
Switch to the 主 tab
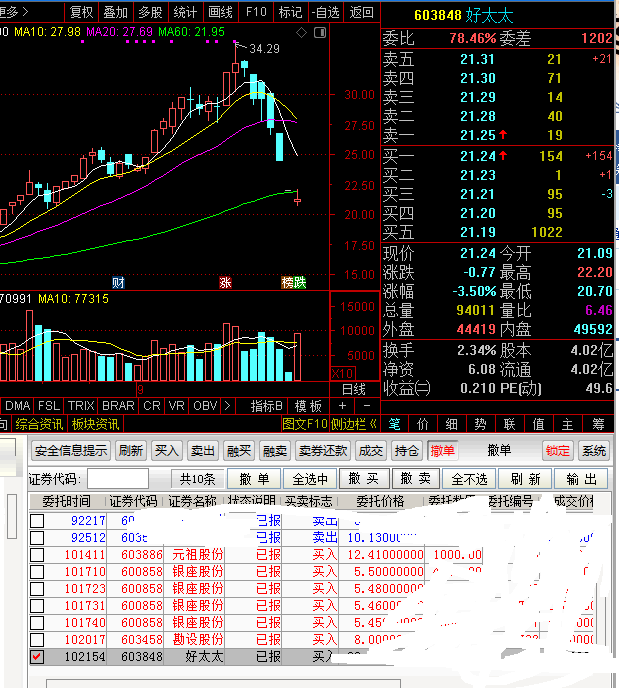click(x=567, y=424)
